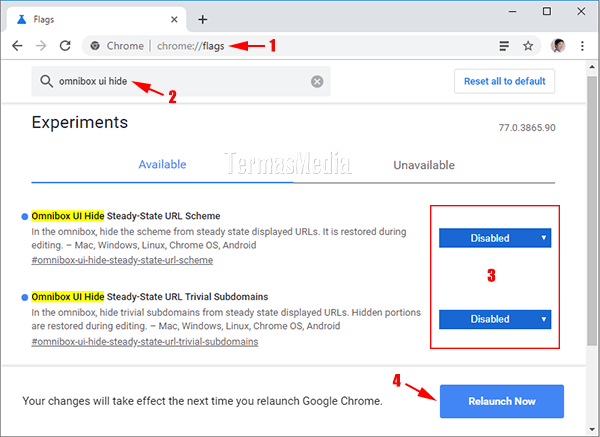
Task: Click Steady-State URL Trivial Subdomains title
Action: tap(150, 297)
